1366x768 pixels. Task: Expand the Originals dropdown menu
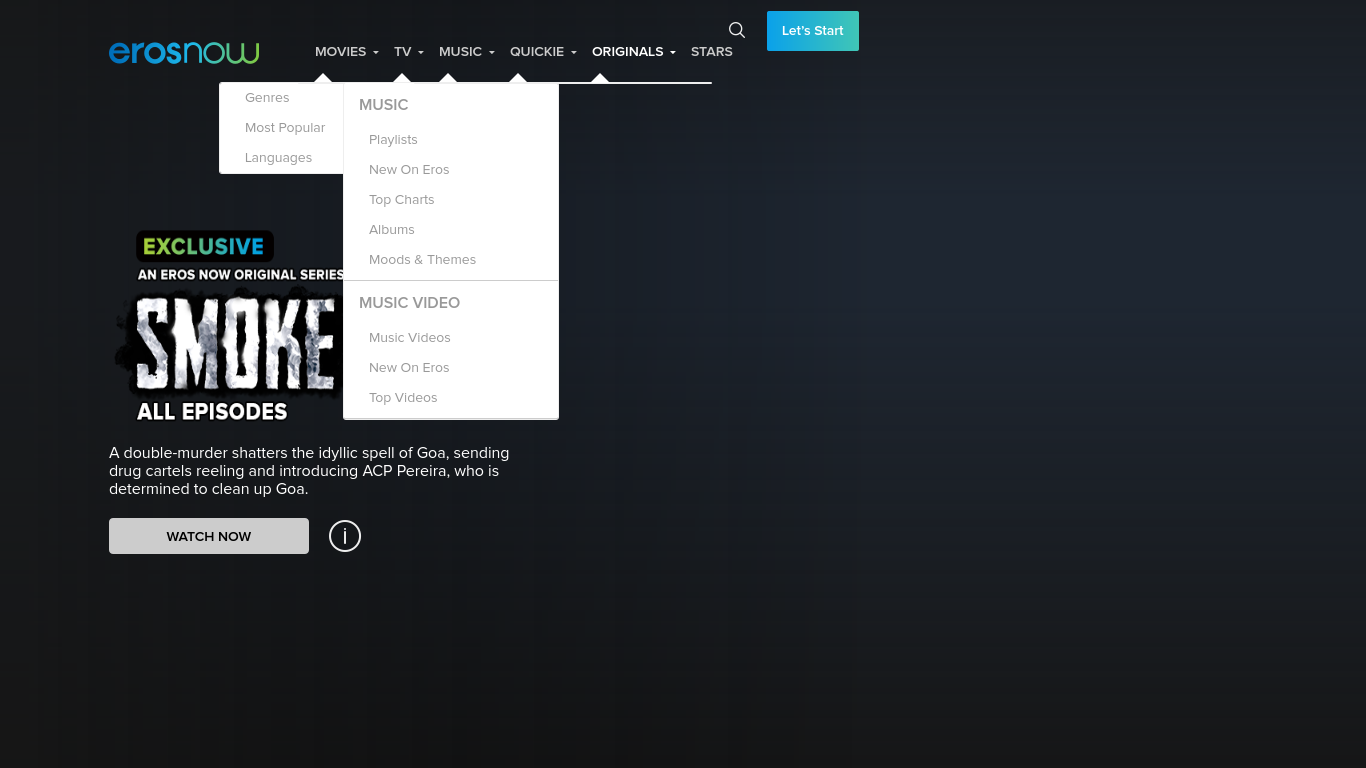[x=633, y=52]
